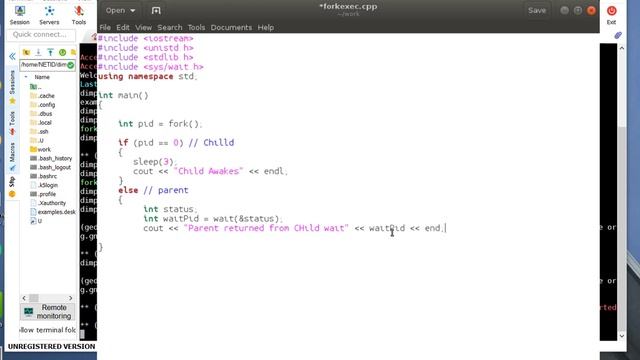Click the red Exit power icon
The width and height of the screenshot is (640, 360).
[611, 11]
